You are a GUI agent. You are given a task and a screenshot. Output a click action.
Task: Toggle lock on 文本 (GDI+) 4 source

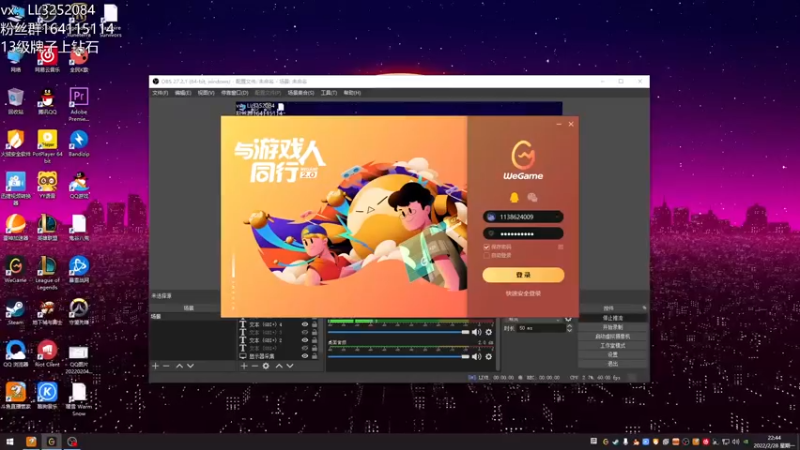(315, 324)
